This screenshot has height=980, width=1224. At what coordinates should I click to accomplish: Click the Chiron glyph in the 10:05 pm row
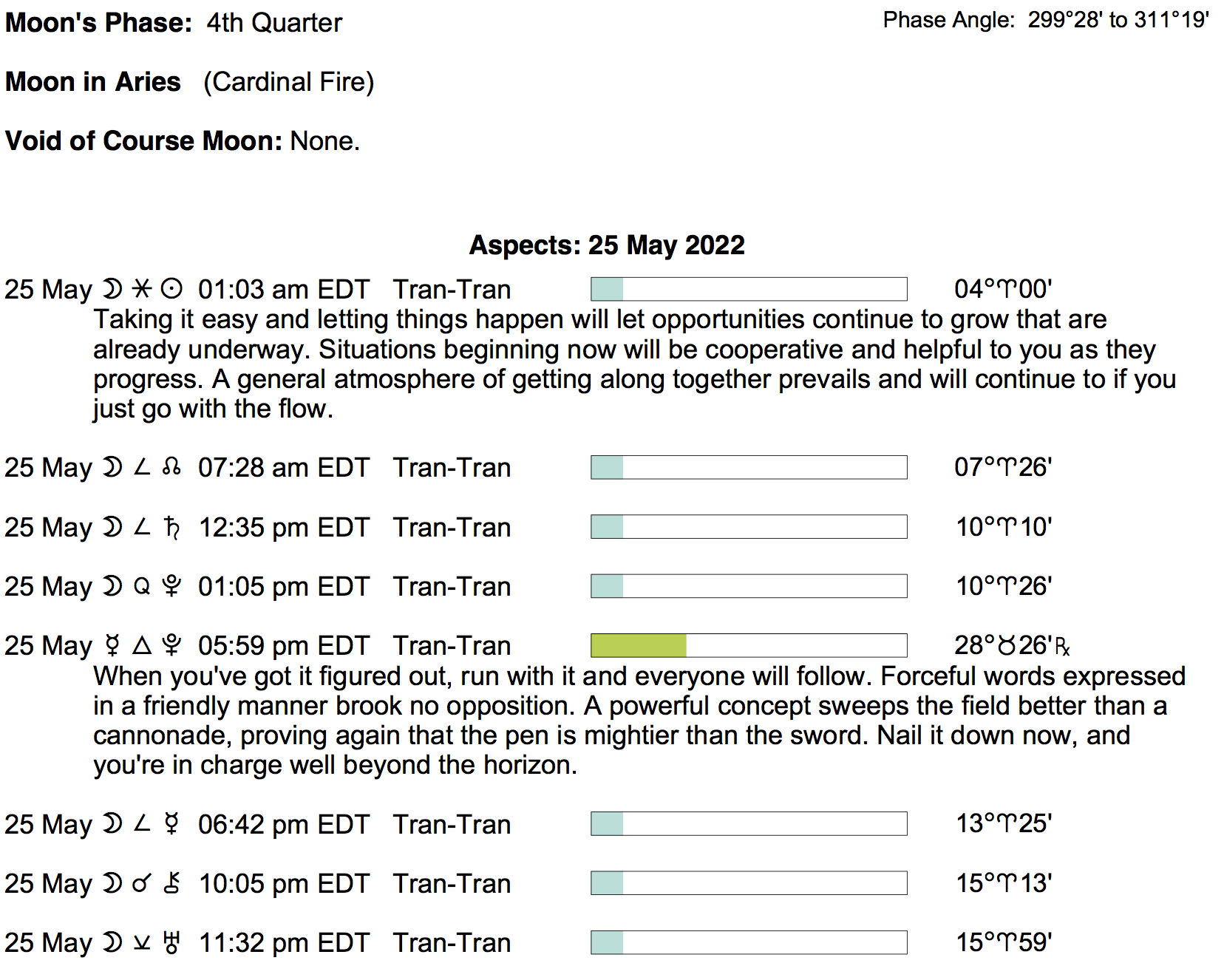(171, 882)
